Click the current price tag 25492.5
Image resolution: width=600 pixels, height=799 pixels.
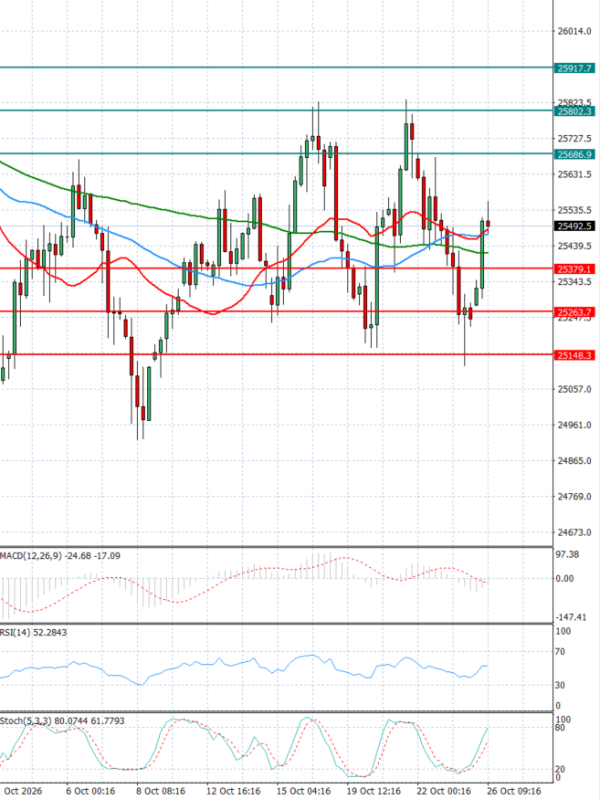(x=575, y=226)
